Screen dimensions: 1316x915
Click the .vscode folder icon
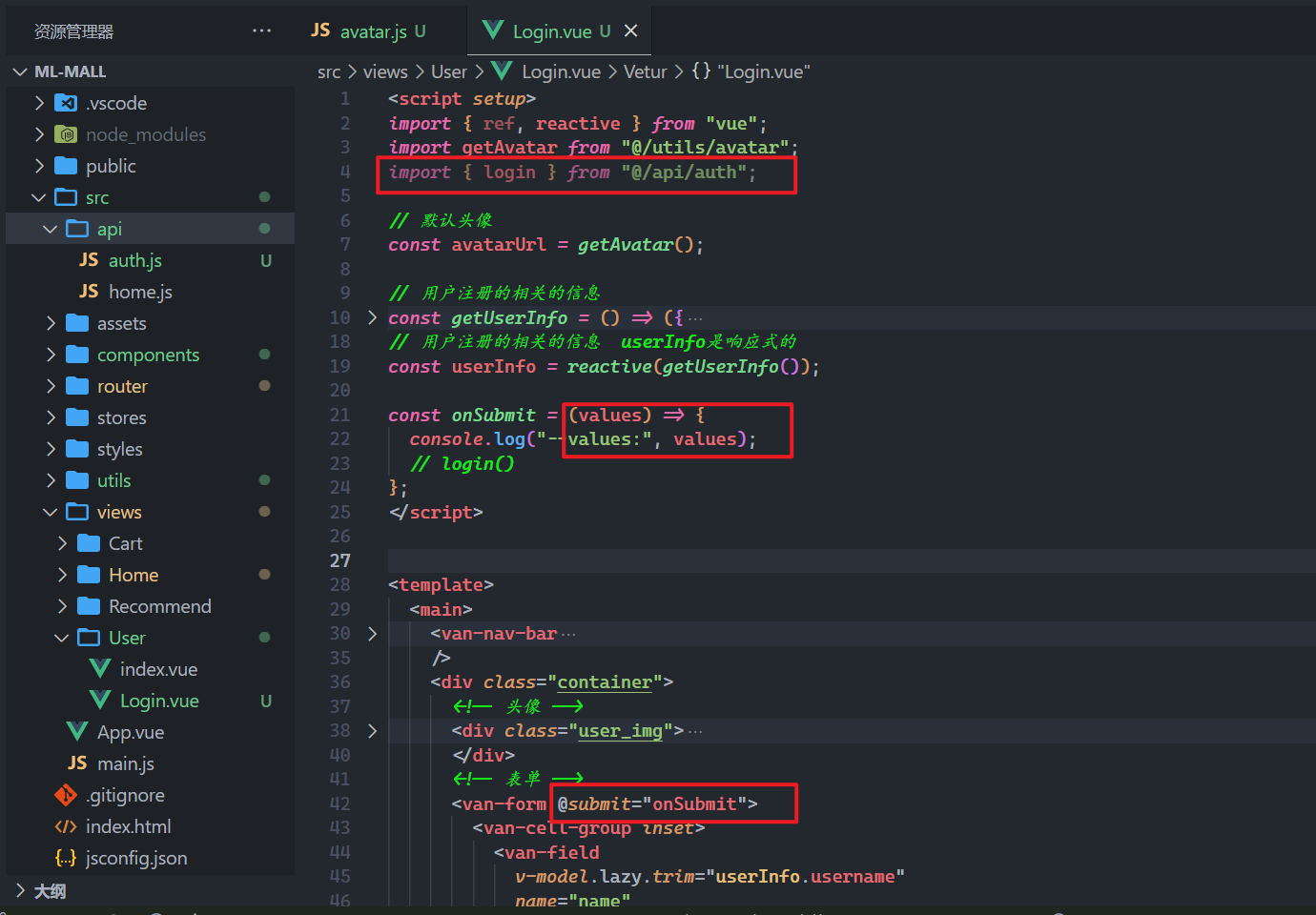66,103
